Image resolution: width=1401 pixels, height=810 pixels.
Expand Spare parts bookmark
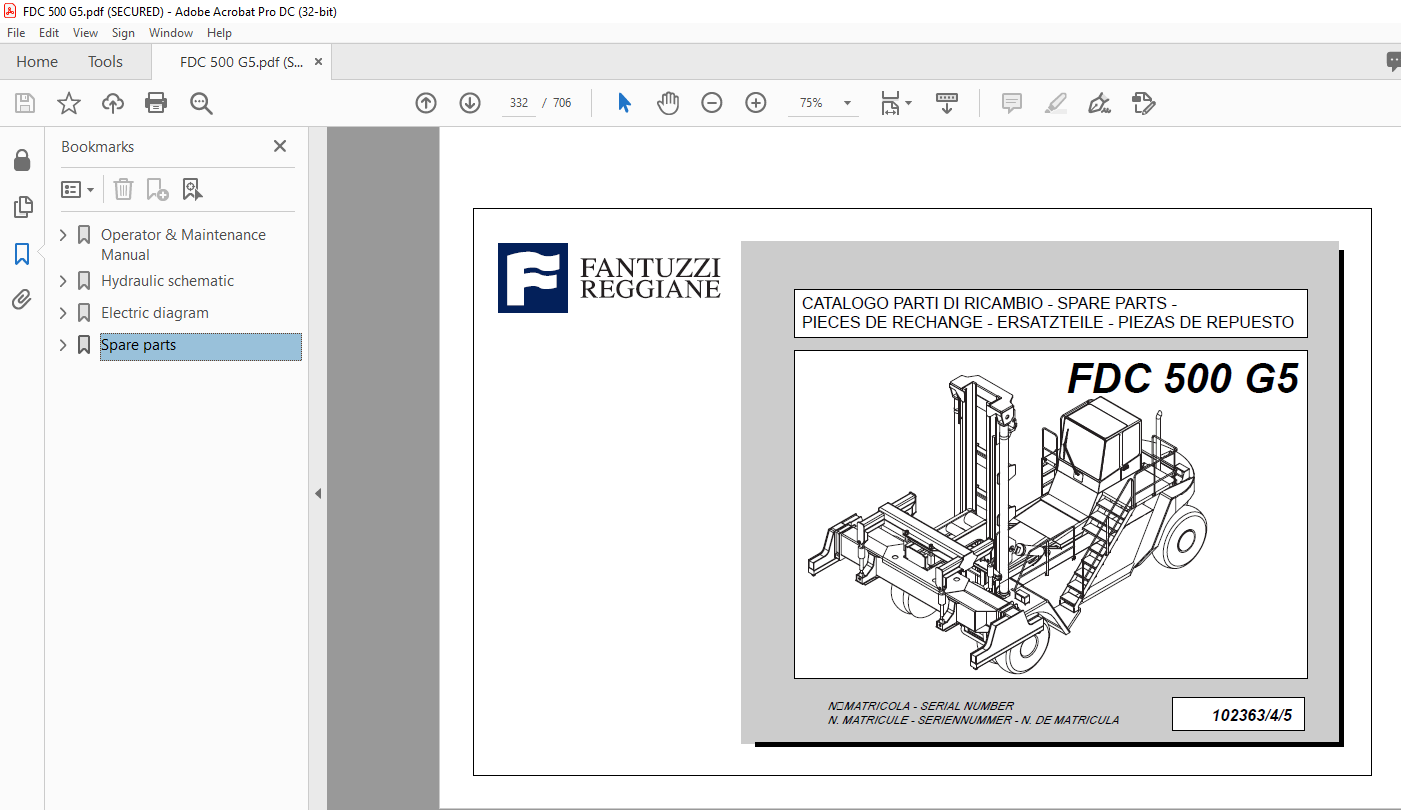pyautogui.click(x=64, y=345)
